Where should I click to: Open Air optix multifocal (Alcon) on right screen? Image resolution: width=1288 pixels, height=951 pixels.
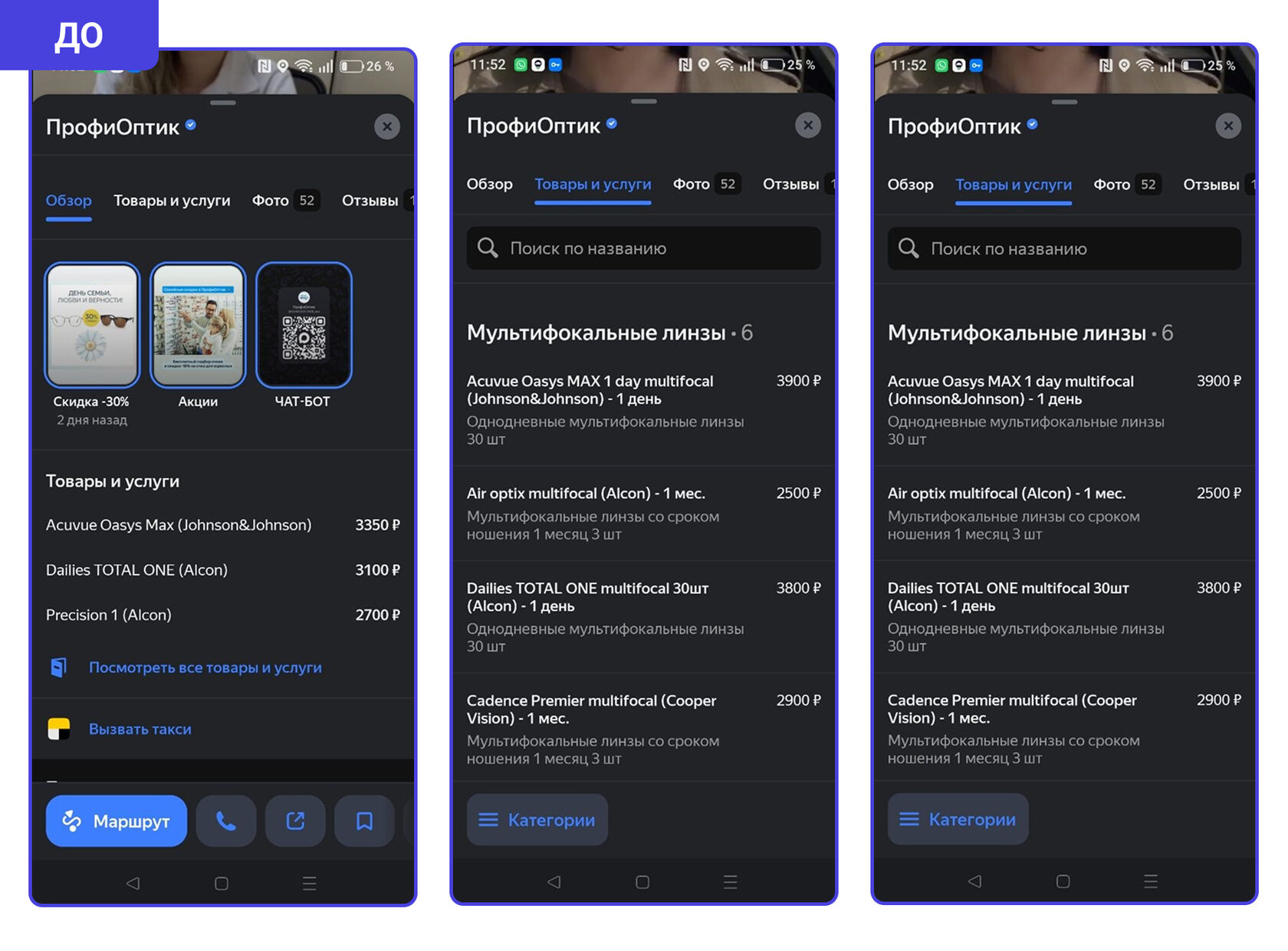pos(1064,513)
